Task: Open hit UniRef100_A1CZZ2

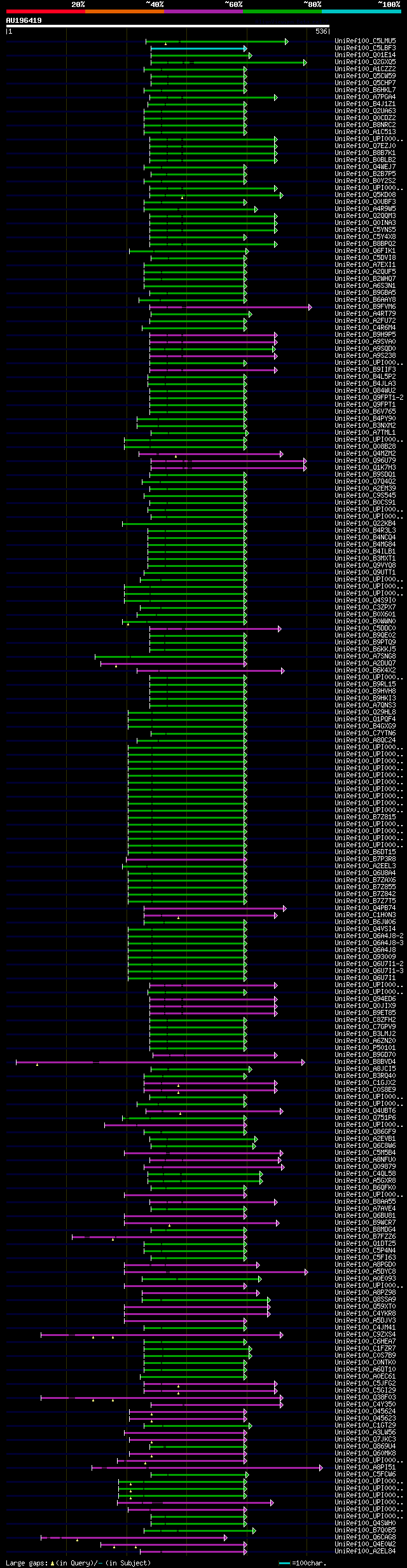Action: click(365, 69)
